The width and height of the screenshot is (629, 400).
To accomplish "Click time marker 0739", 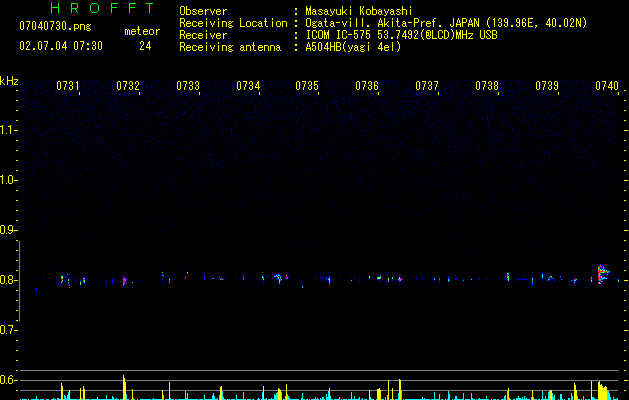I will click(x=547, y=86).
